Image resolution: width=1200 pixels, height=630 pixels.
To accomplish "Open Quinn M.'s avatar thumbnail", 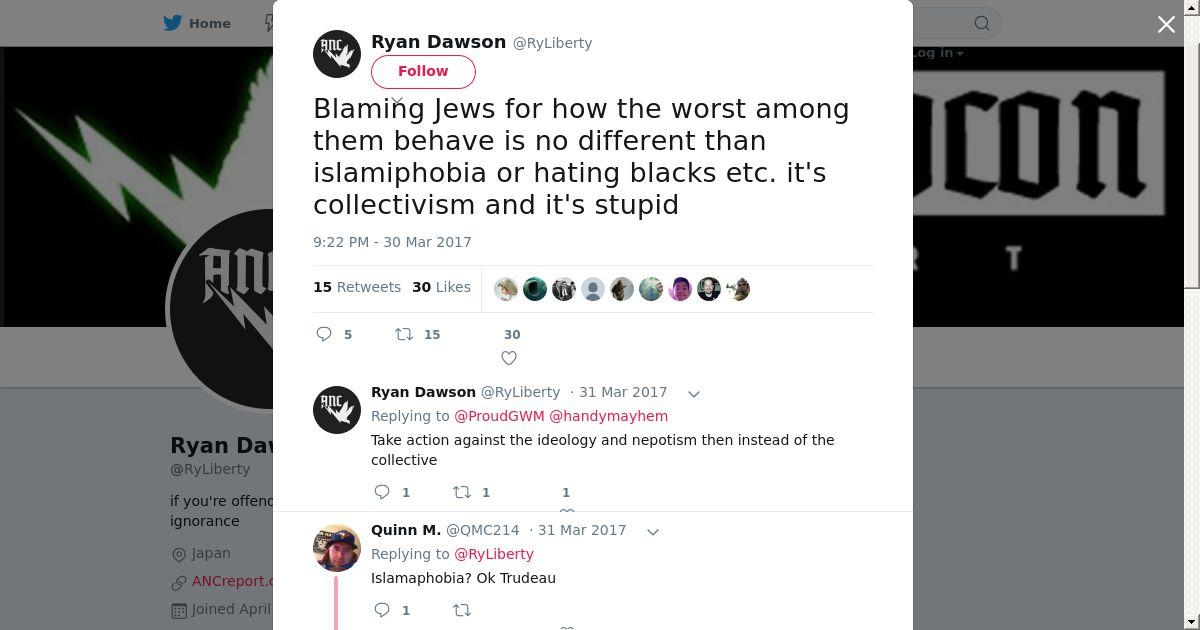I will (x=337, y=547).
